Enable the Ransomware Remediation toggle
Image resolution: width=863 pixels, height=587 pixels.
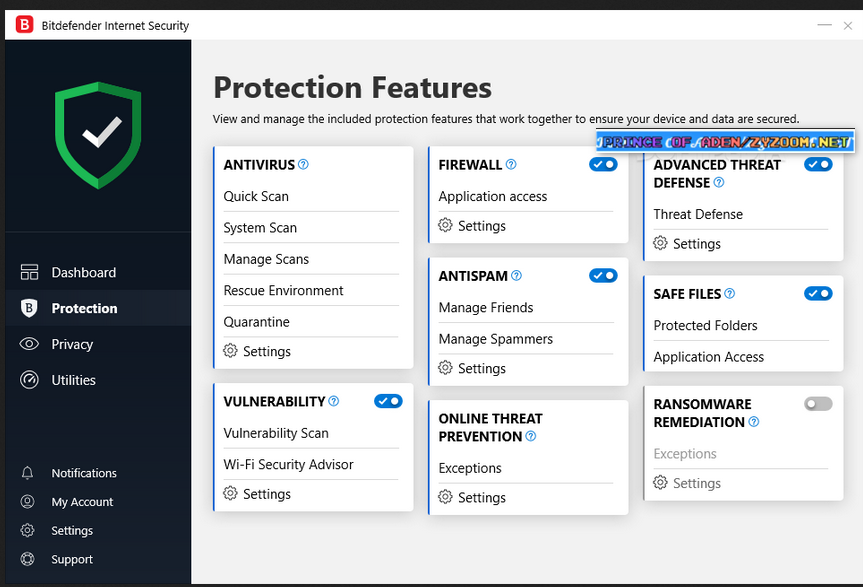(x=818, y=404)
